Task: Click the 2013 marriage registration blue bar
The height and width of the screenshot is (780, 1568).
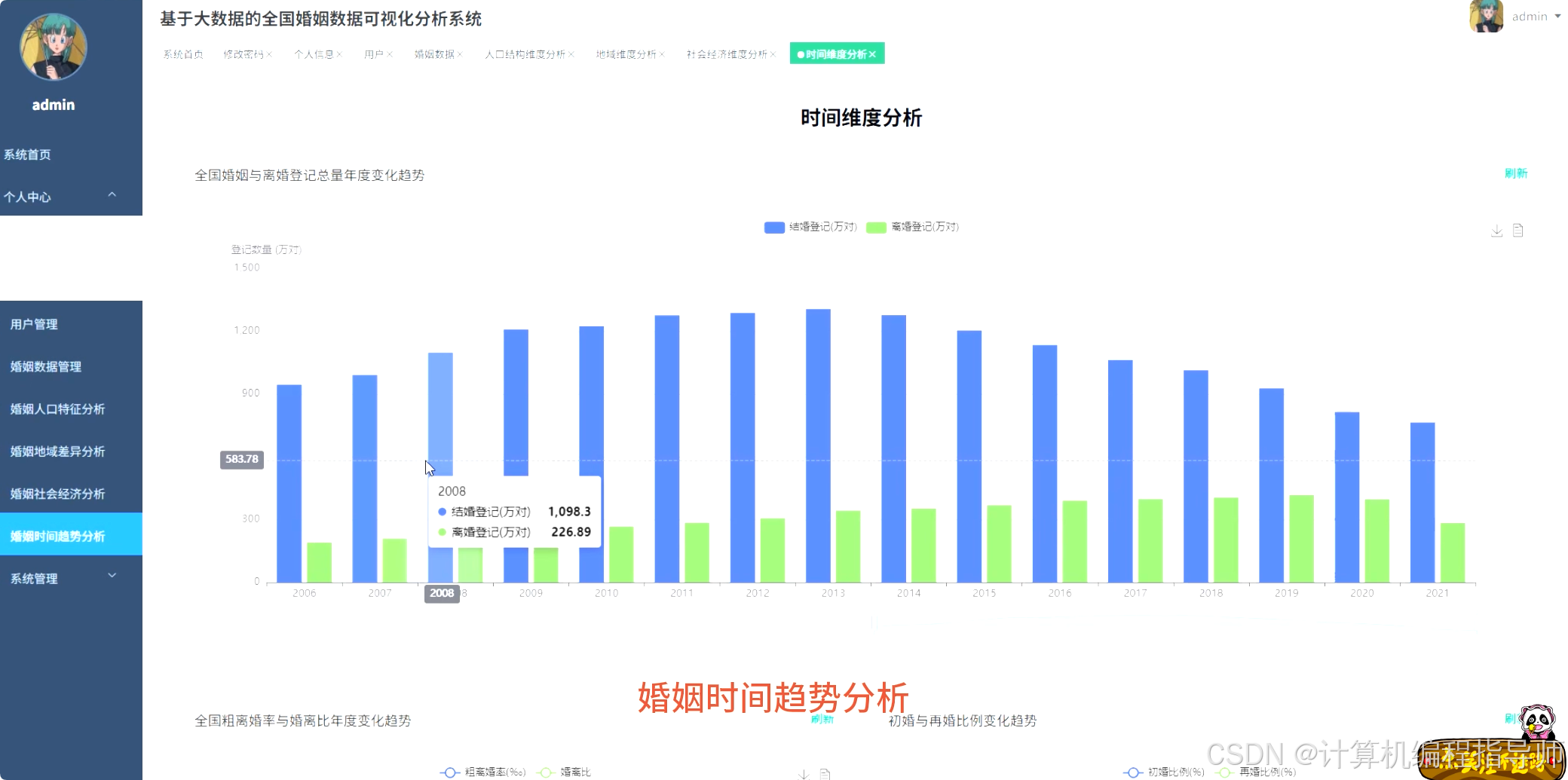Action: (x=818, y=445)
